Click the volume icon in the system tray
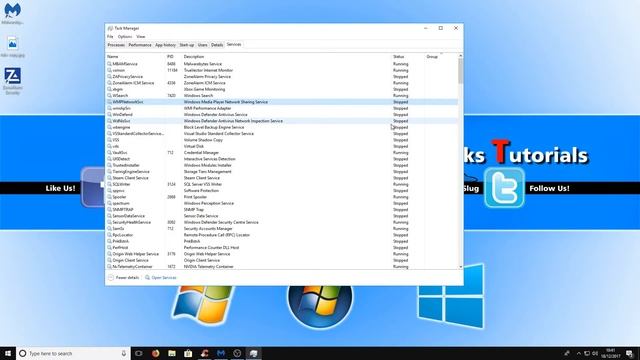640x360 pixels. pos(596,353)
